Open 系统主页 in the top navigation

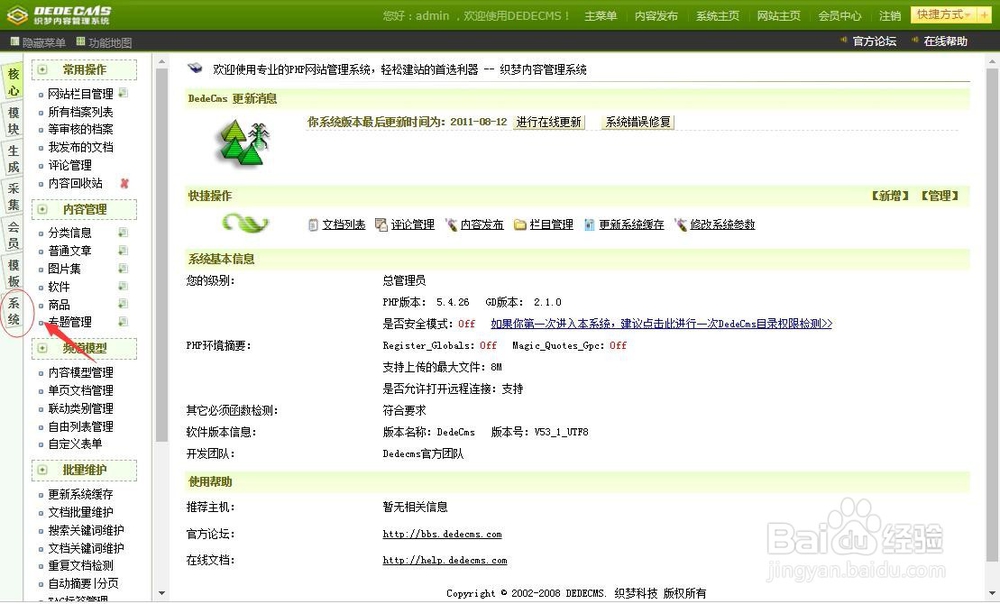[x=717, y=16]
